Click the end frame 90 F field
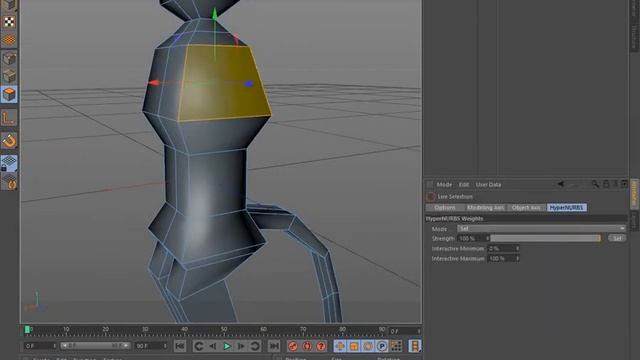The height and width of the screenshot is (360, 640). click(x=151, y=346)
